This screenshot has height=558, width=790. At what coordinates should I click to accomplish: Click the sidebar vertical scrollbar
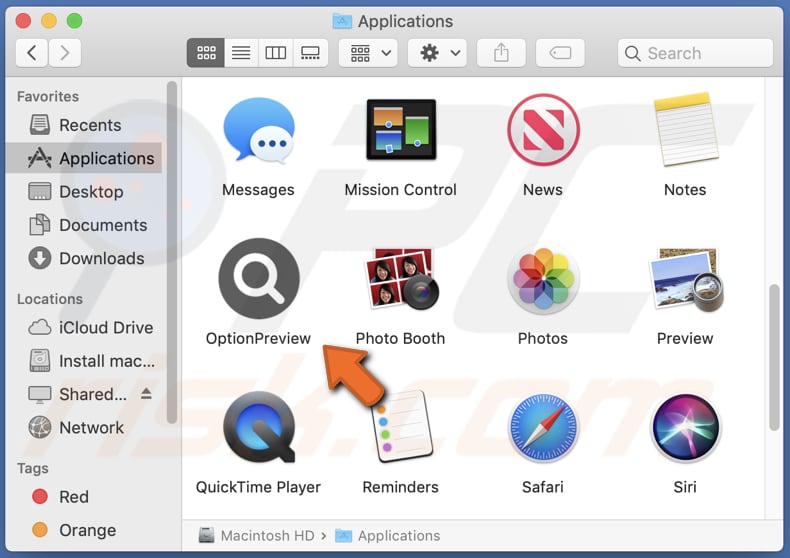(x=172, y=252)
